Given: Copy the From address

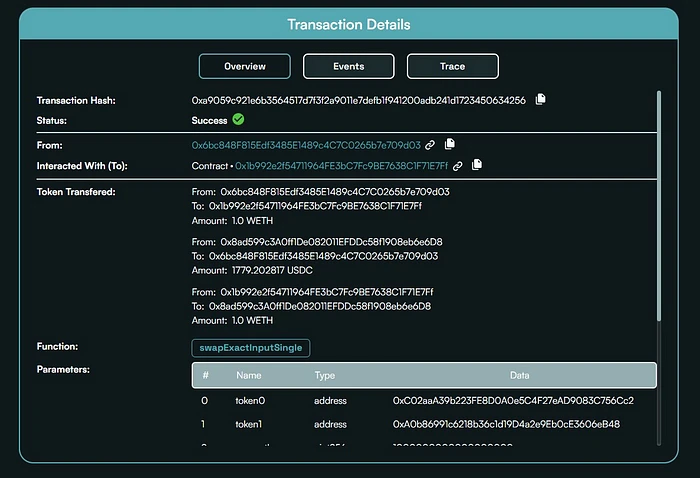Looking at the screenshot, I should click(x=450, y=145).
